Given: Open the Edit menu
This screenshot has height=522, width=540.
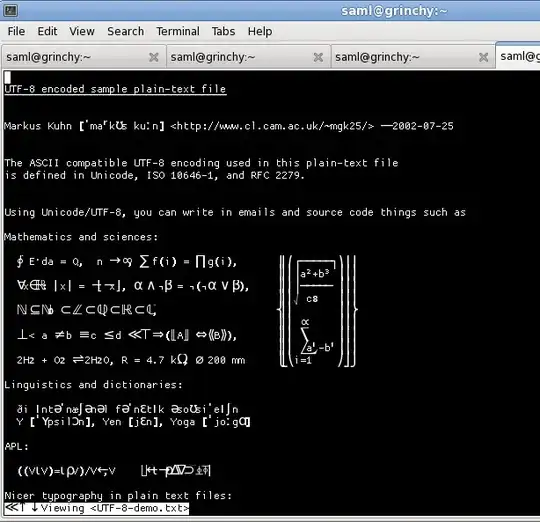Looking at the screenshot, I should tap(47, 31).
